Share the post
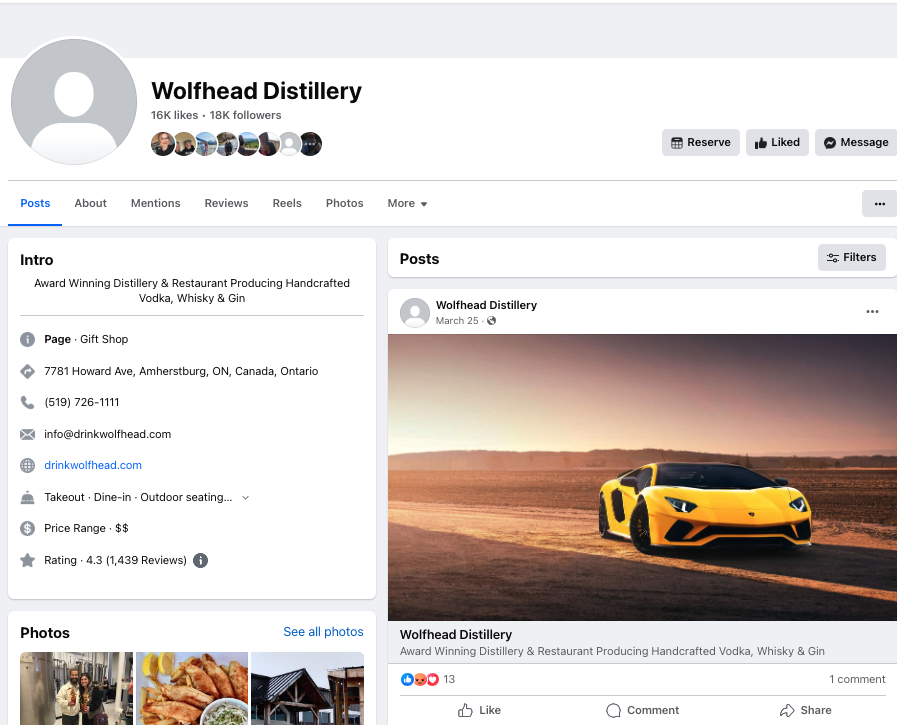 click(x=805, y=710)
